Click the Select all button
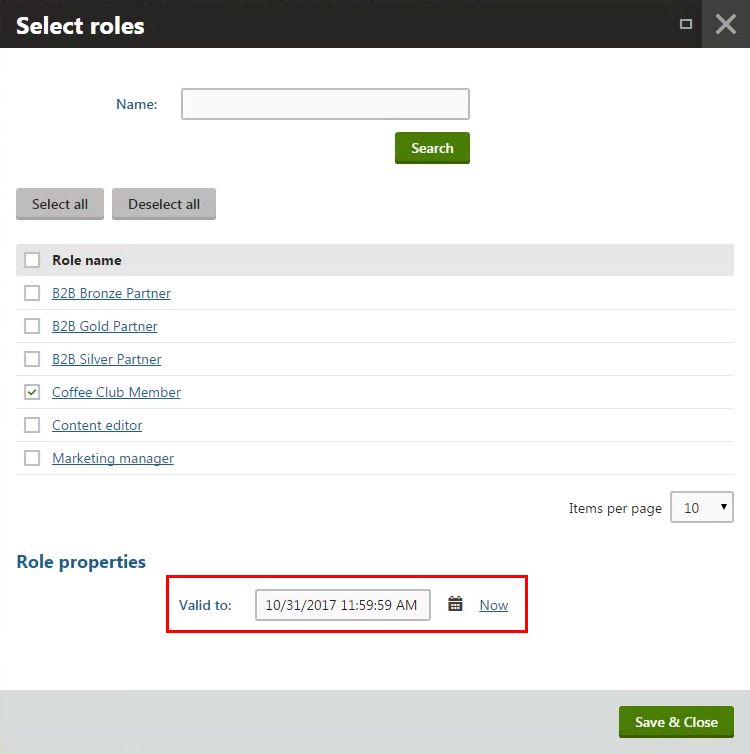750x754 pixels. (60, 204)
